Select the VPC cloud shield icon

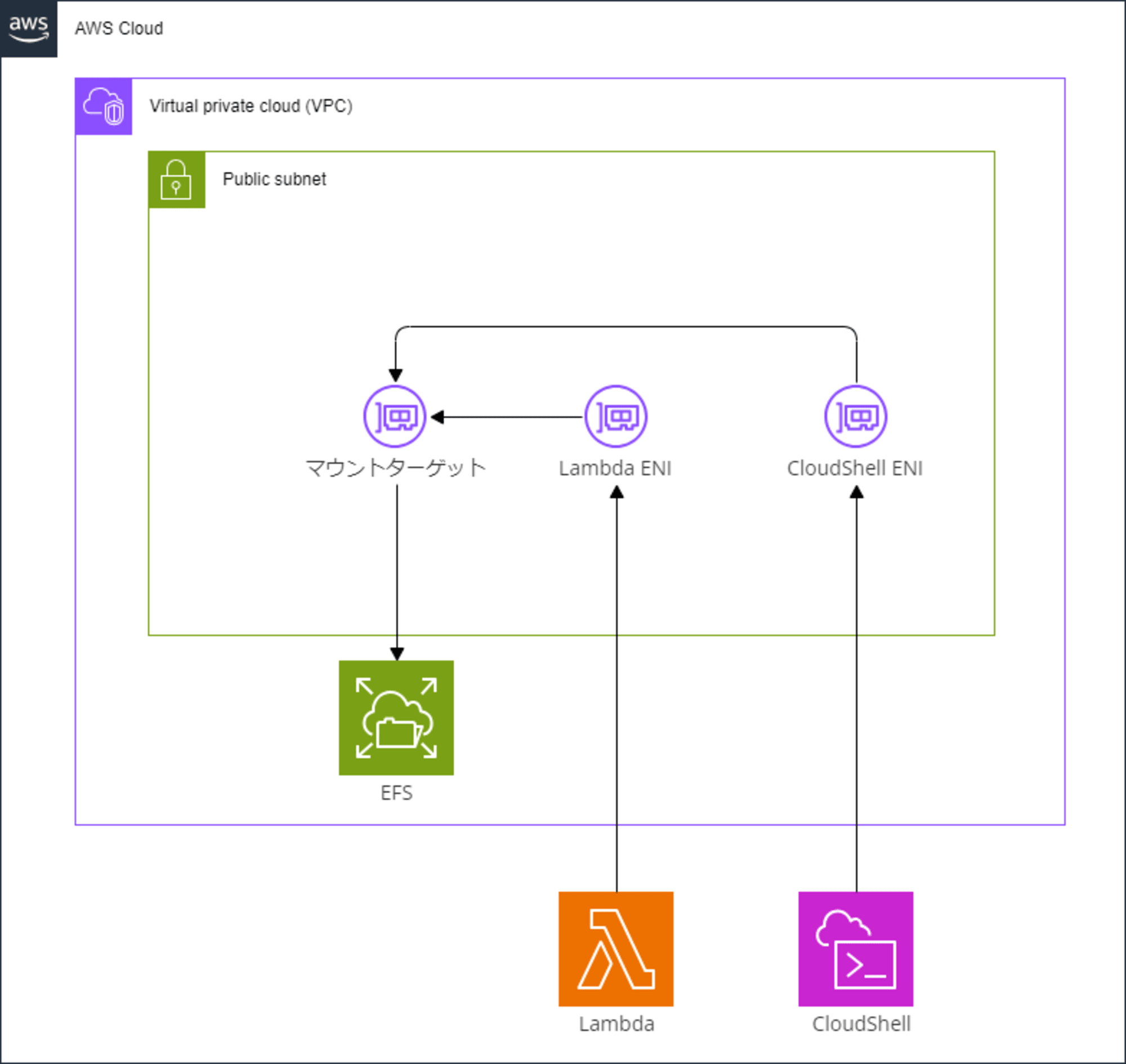click(x=104, y=106)
